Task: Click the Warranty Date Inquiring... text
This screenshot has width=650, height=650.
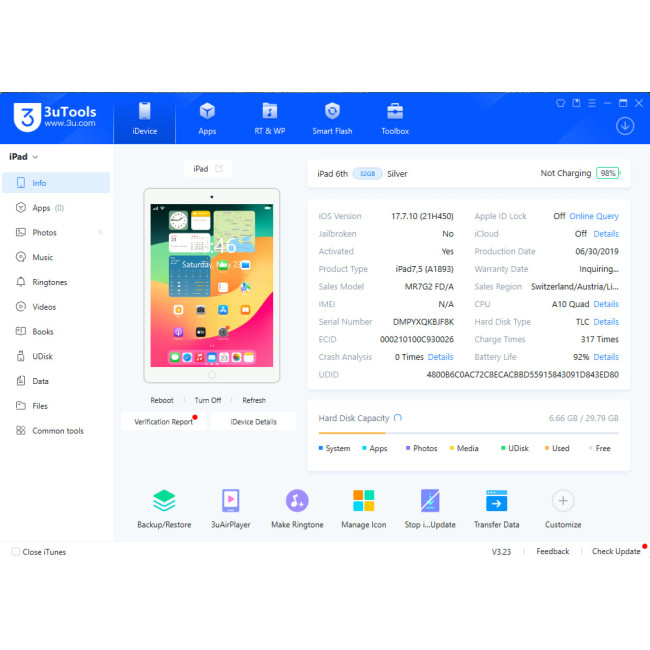Action: [599, 269]
